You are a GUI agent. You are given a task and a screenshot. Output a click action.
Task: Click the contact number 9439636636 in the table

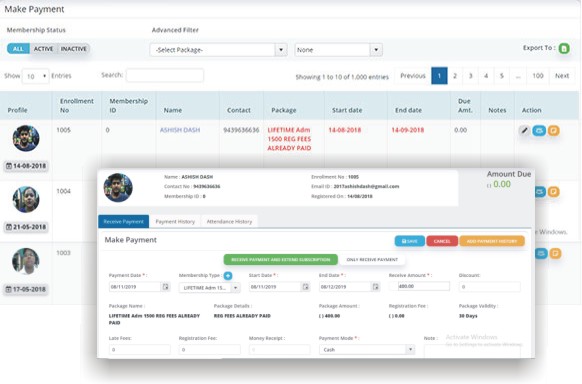pos(241,130)
